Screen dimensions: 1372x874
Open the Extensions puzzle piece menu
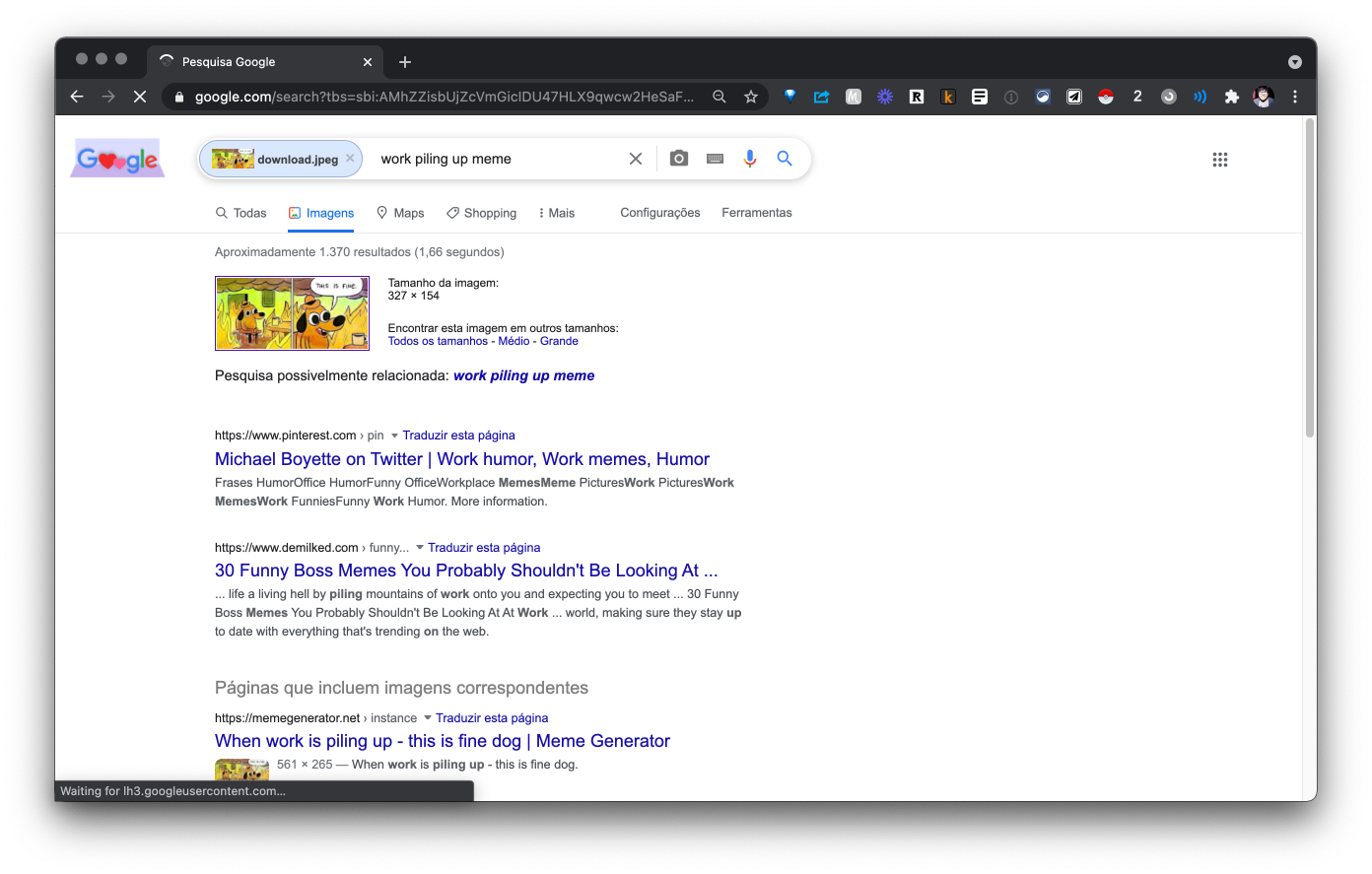click(x=1232, y=97)
